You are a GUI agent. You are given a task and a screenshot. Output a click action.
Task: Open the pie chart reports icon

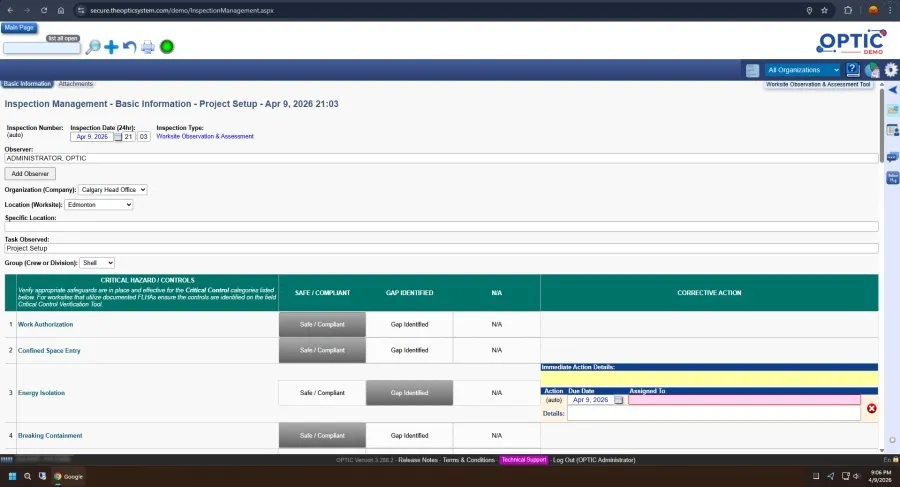click(x=872, y=70)
